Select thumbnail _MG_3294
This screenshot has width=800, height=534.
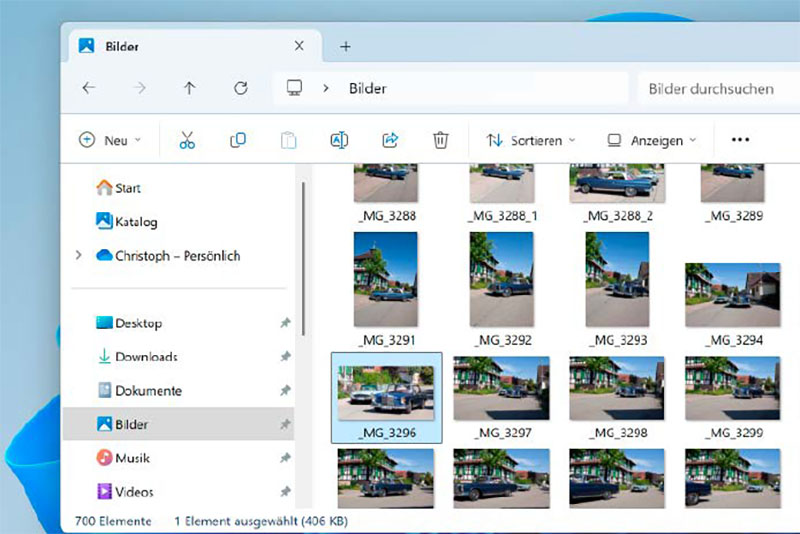pyautogui.click(x=733, y=304)
